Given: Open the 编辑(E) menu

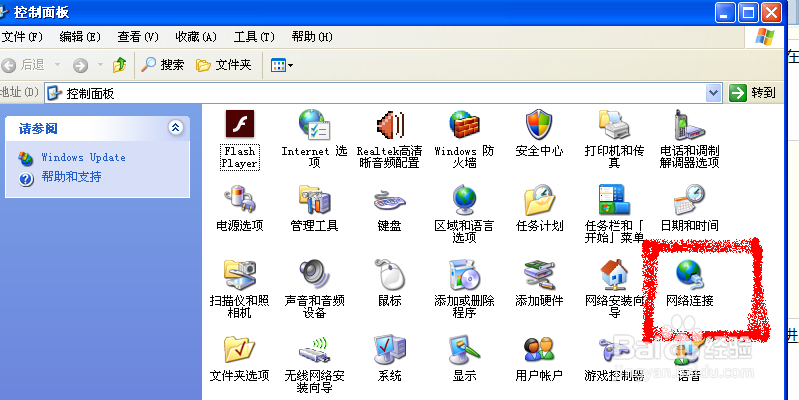Looking at the screenshot, I should [79, 37].
